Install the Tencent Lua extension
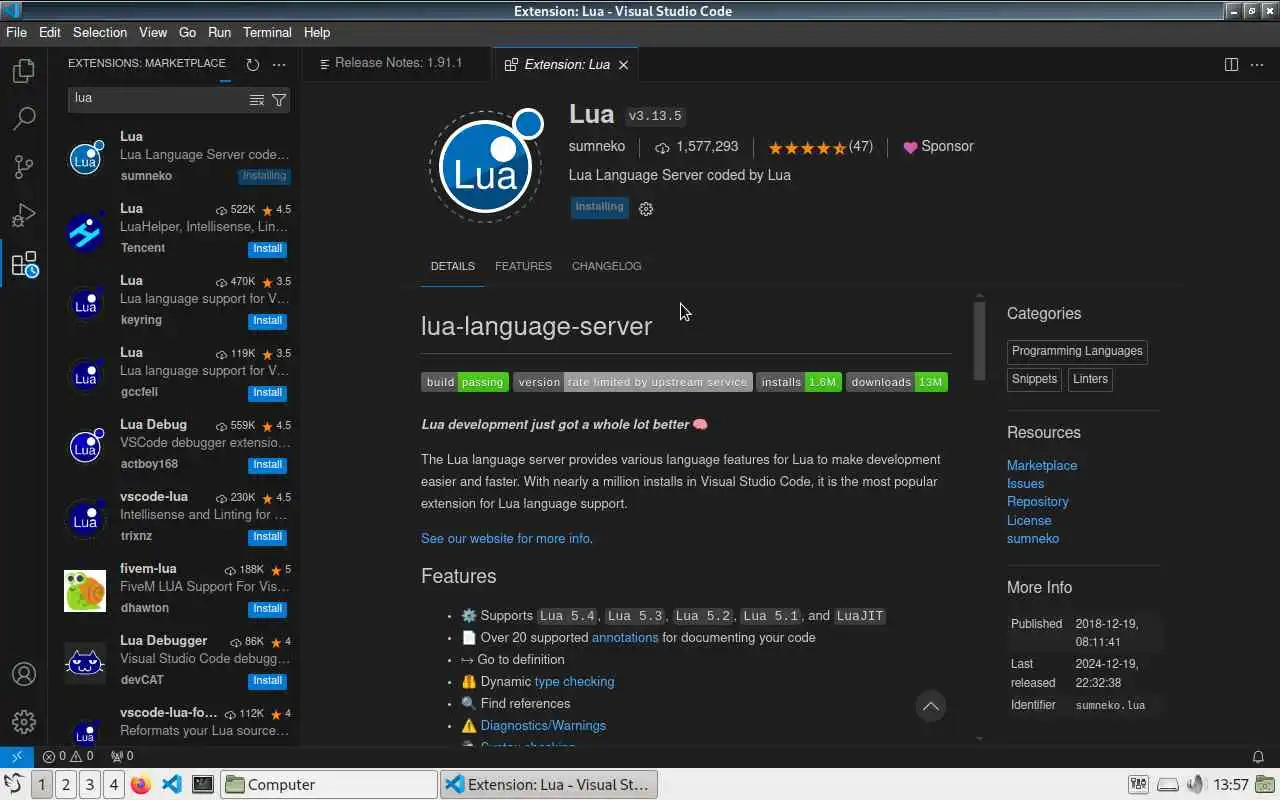1280x800 pixels. (267, 248)
